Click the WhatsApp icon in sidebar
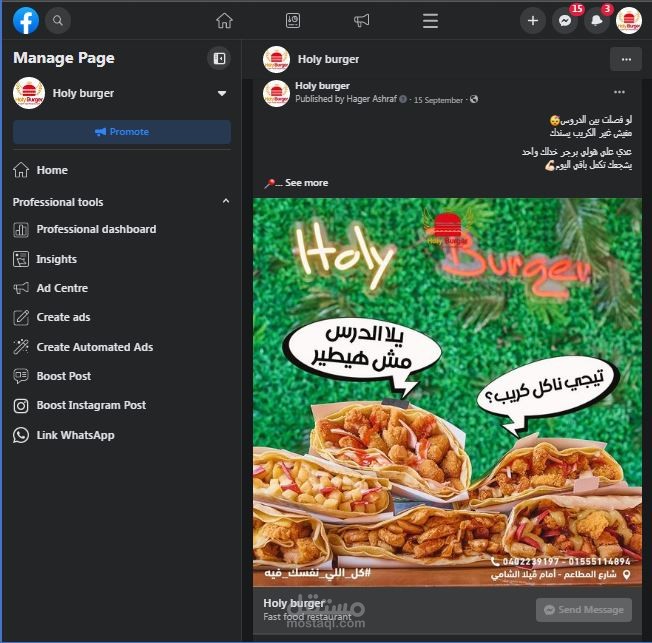 (x=21, y=435)
